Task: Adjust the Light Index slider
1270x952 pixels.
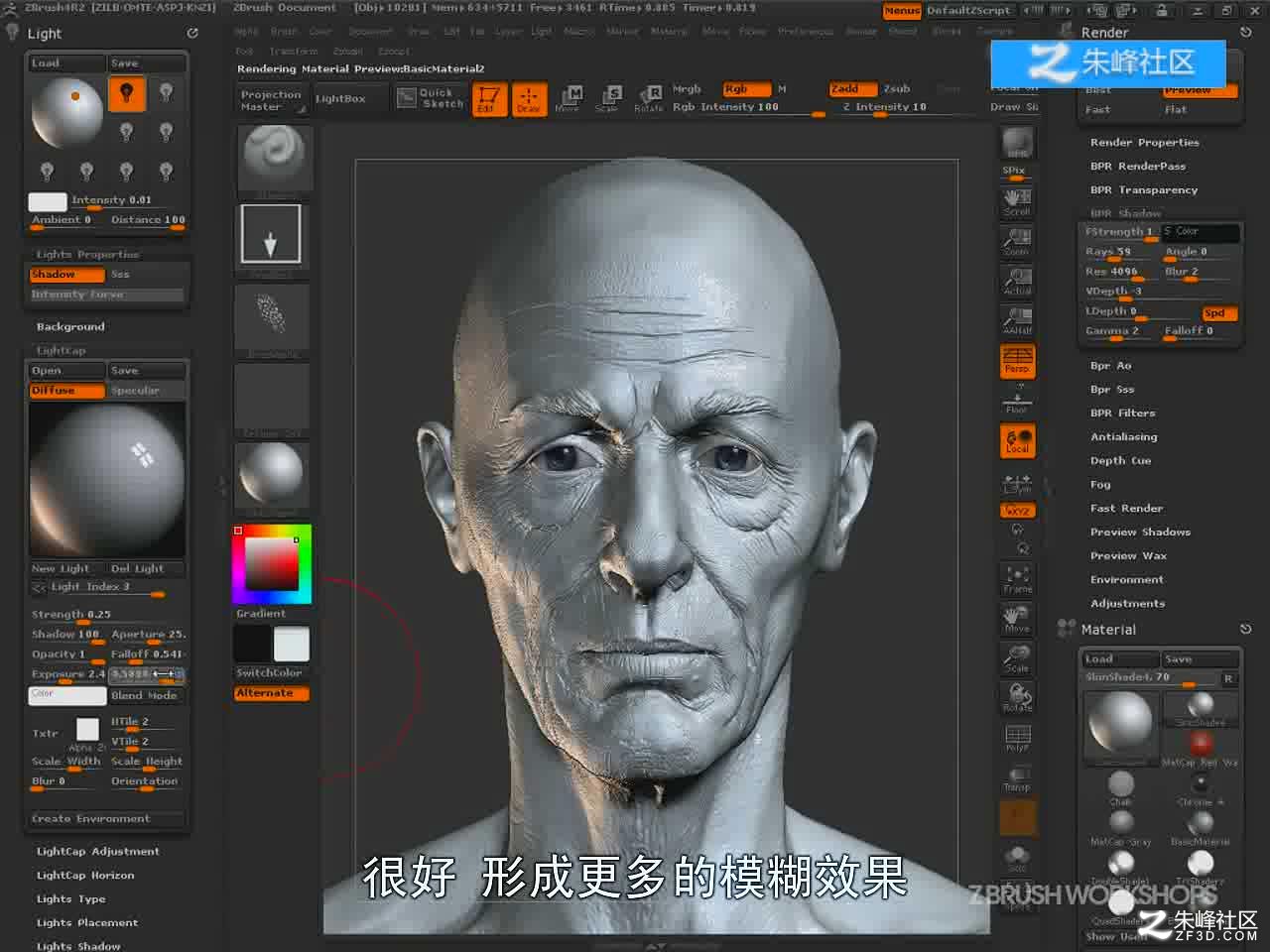Action: [x=106, y=588]
